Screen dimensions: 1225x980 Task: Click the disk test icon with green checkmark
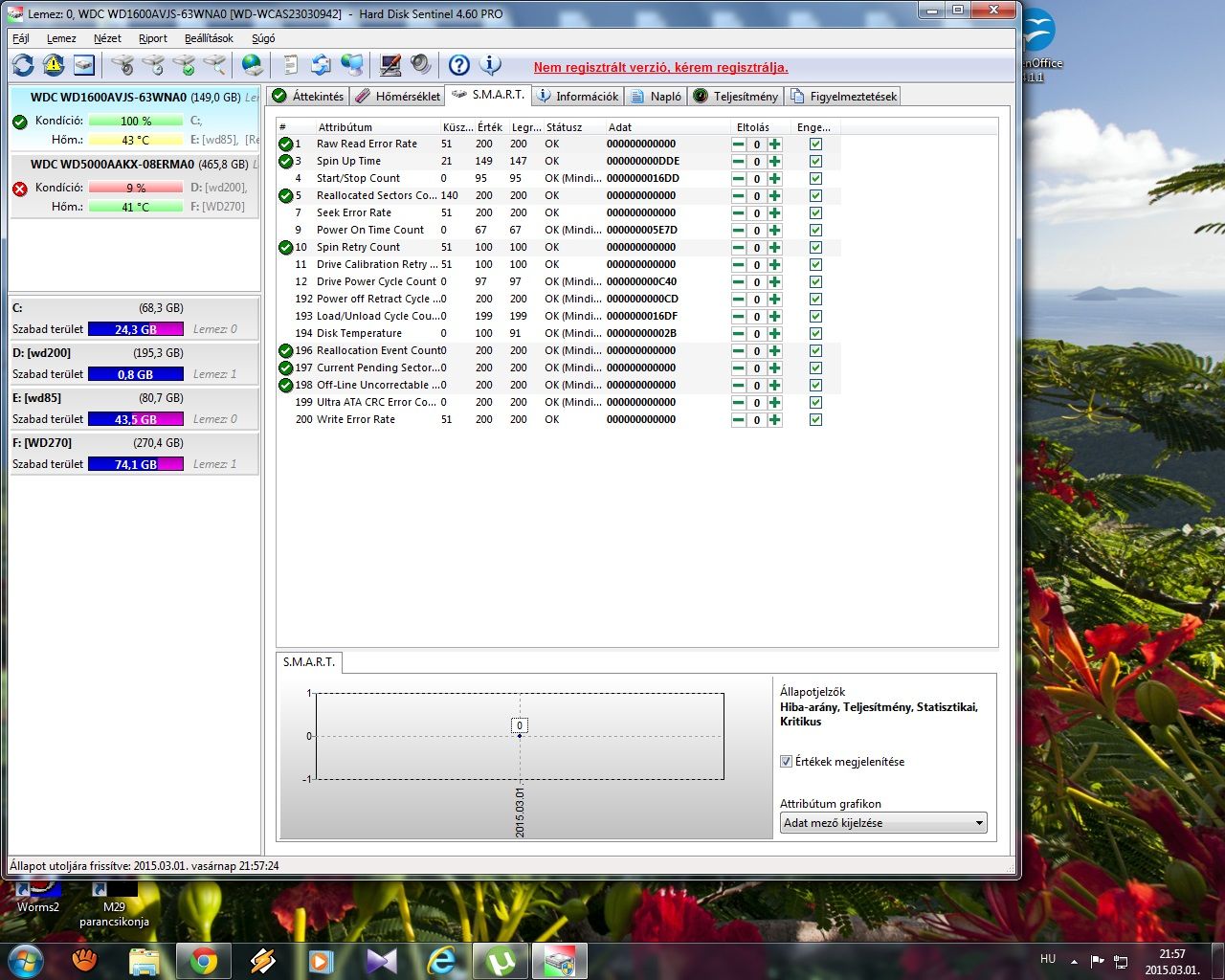184,65
